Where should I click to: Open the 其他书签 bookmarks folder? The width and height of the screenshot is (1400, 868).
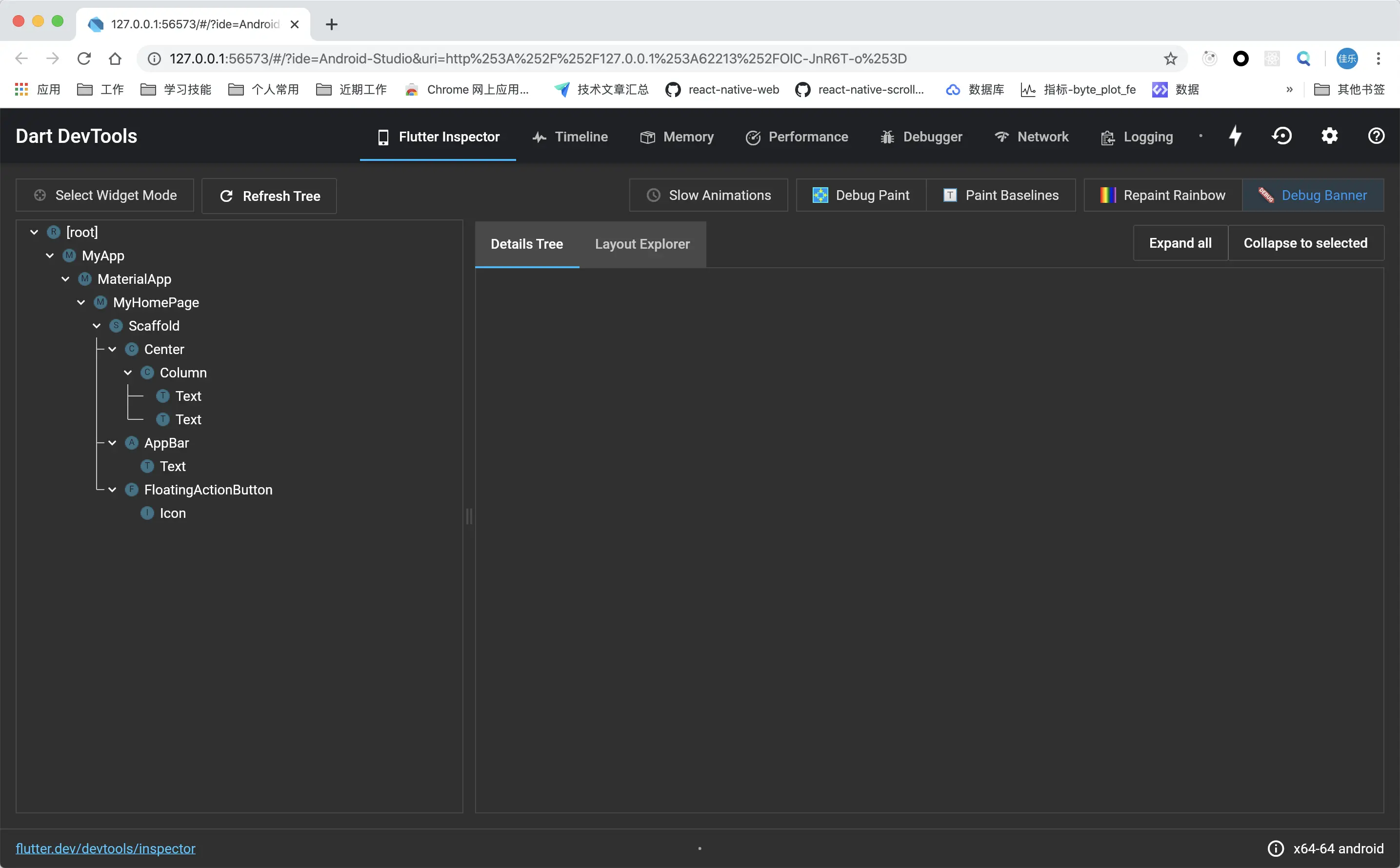[1349, 90]
